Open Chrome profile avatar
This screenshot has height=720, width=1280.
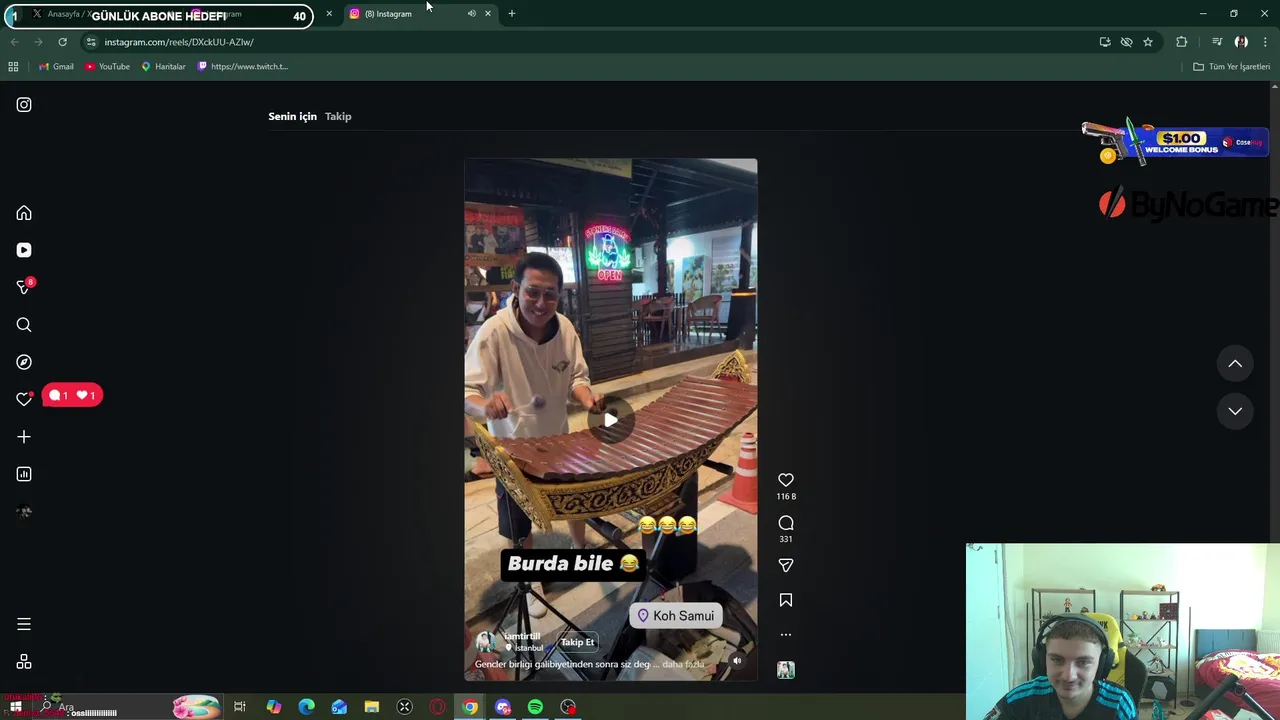click(1241, 42)
